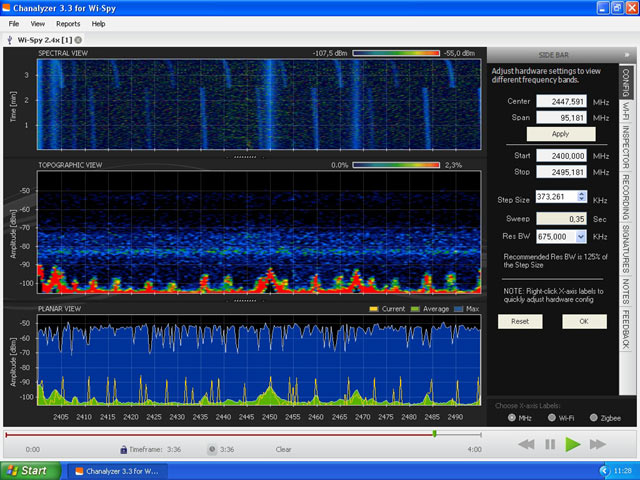
Task: Click the clock icon beside 3:36
Action: tap(212, 449)
